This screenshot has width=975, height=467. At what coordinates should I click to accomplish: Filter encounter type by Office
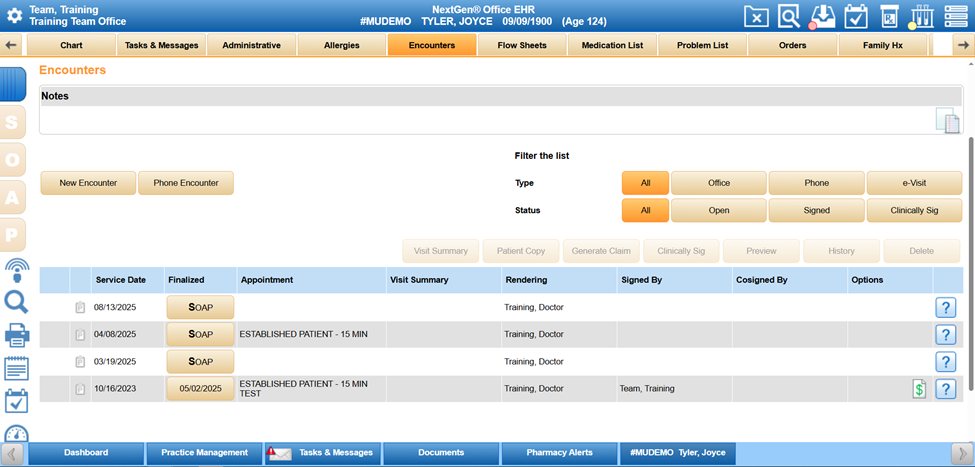tap(718, 183)
